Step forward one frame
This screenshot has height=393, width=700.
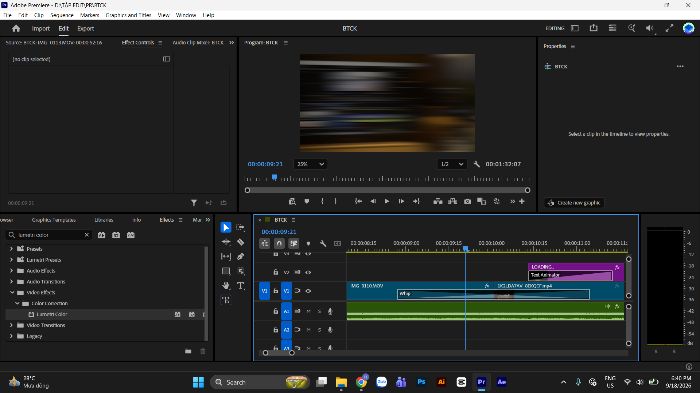[x=401, y=201]
